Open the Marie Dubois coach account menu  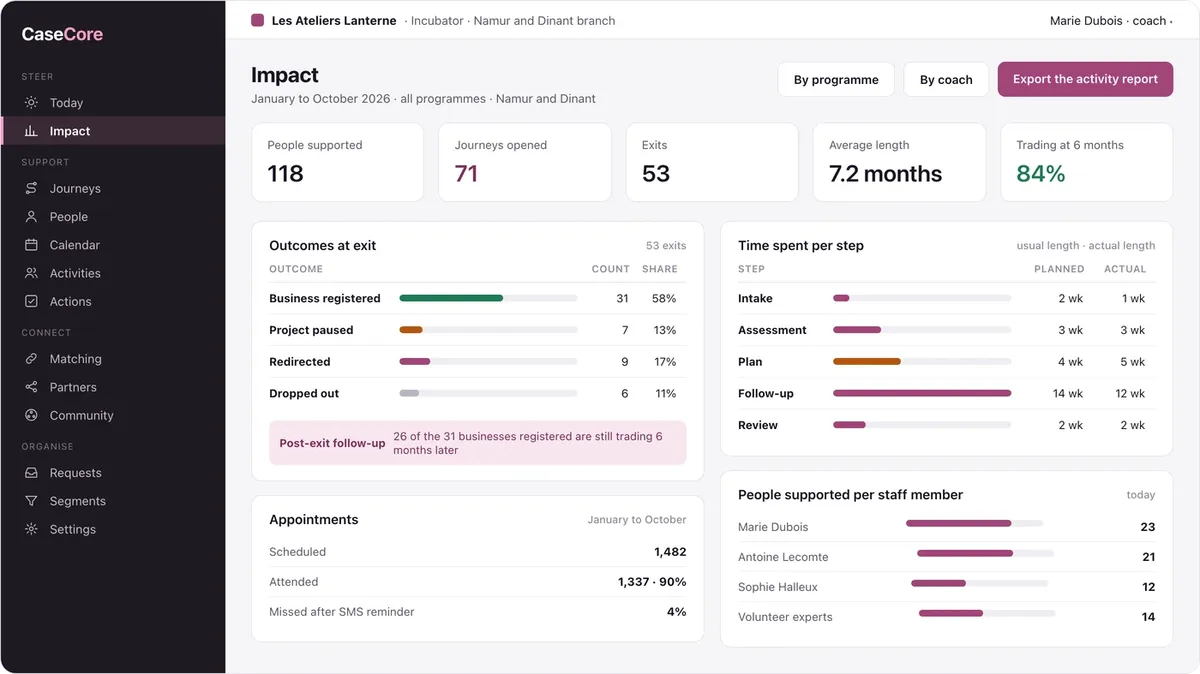pyautogui.click(x=1110, y=20)
